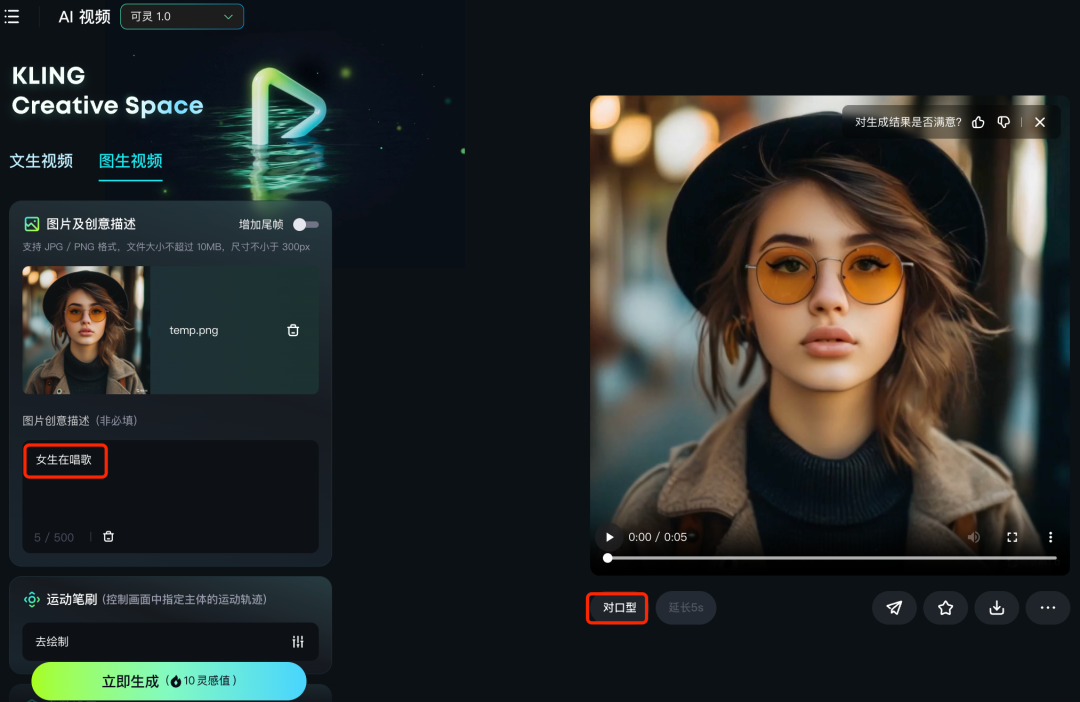1080x702 pixels.
Task: Click the video volume speaker icon
Action: (973, 537)
